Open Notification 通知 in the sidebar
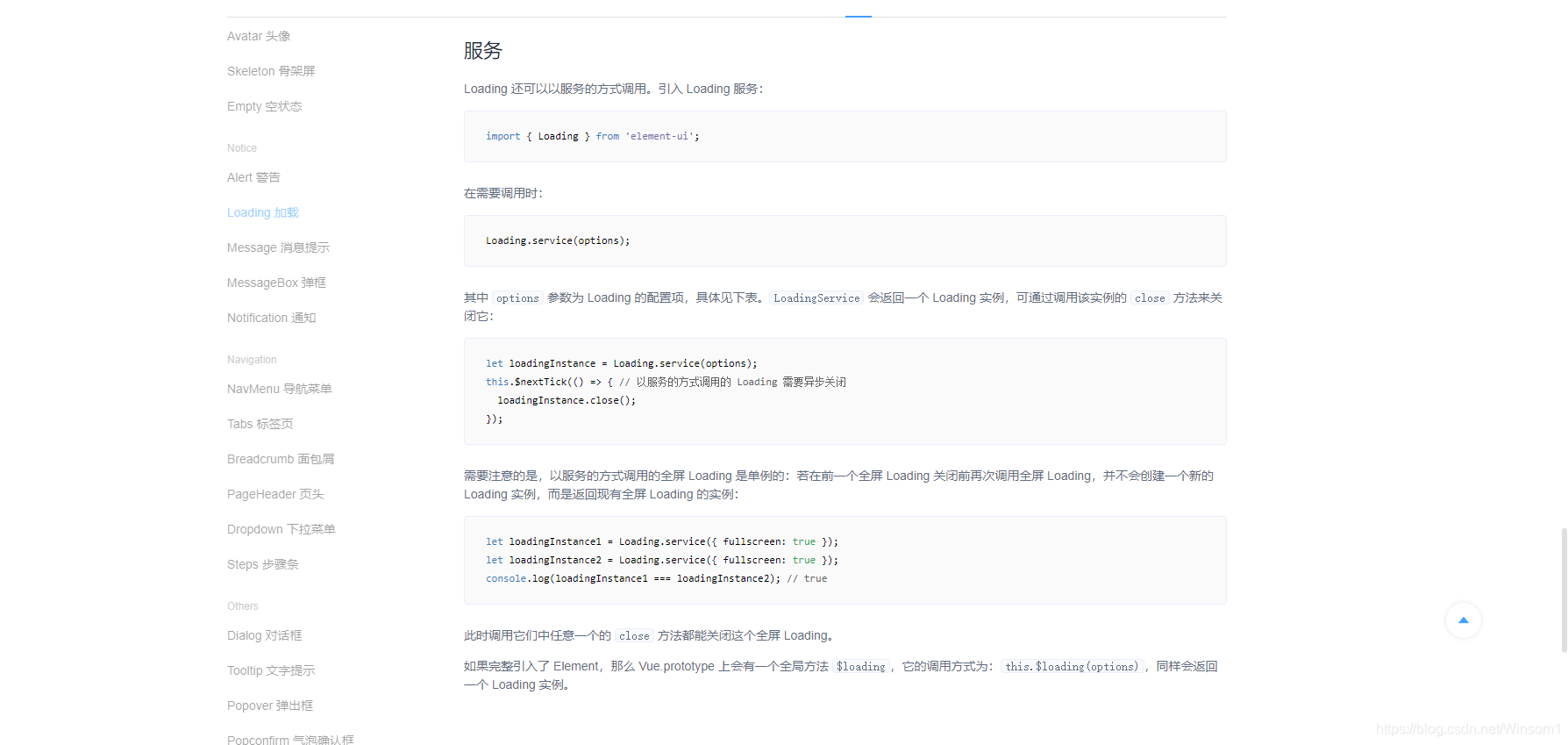 point(271,318)
